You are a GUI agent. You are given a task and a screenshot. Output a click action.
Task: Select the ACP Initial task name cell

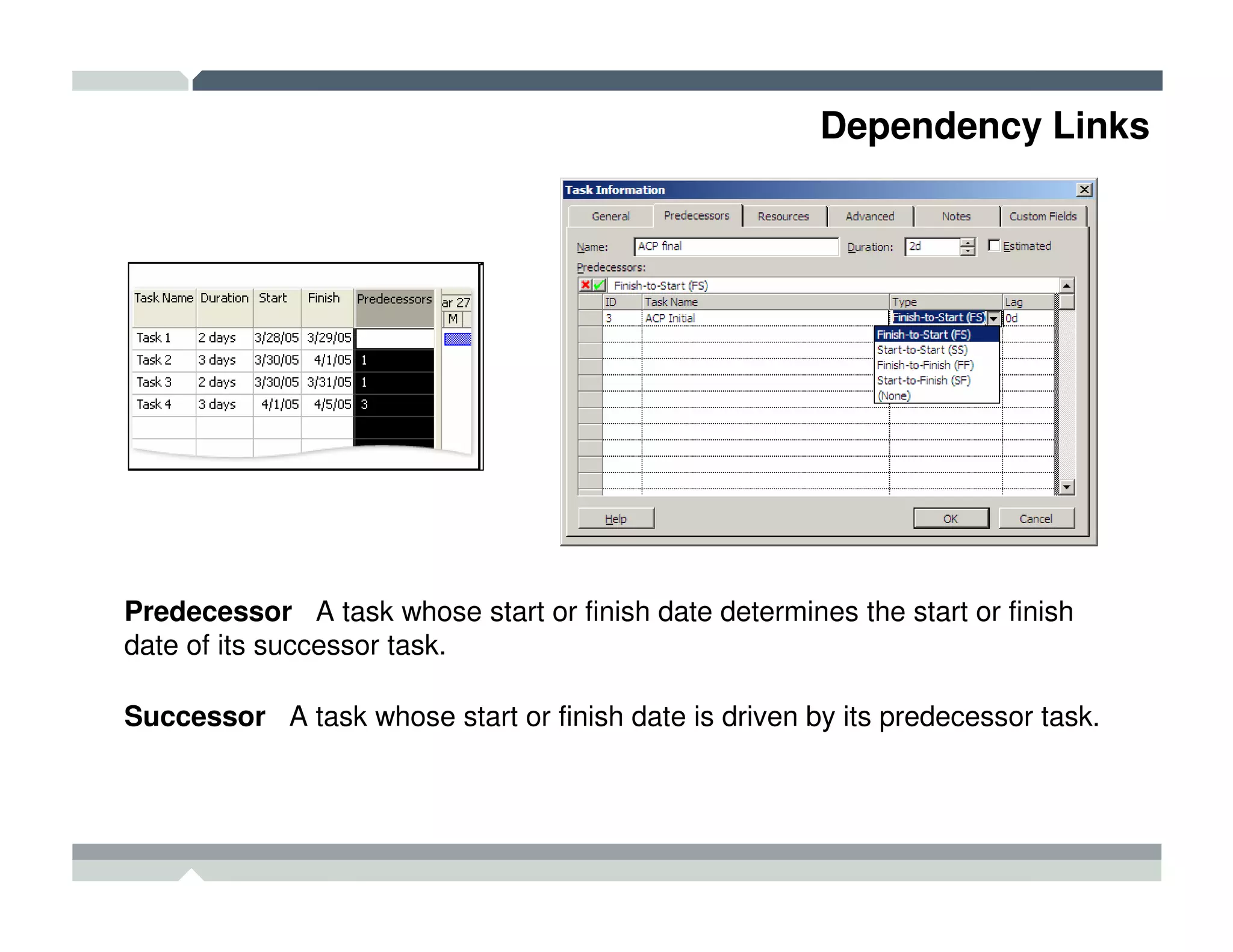coord(765,318)
